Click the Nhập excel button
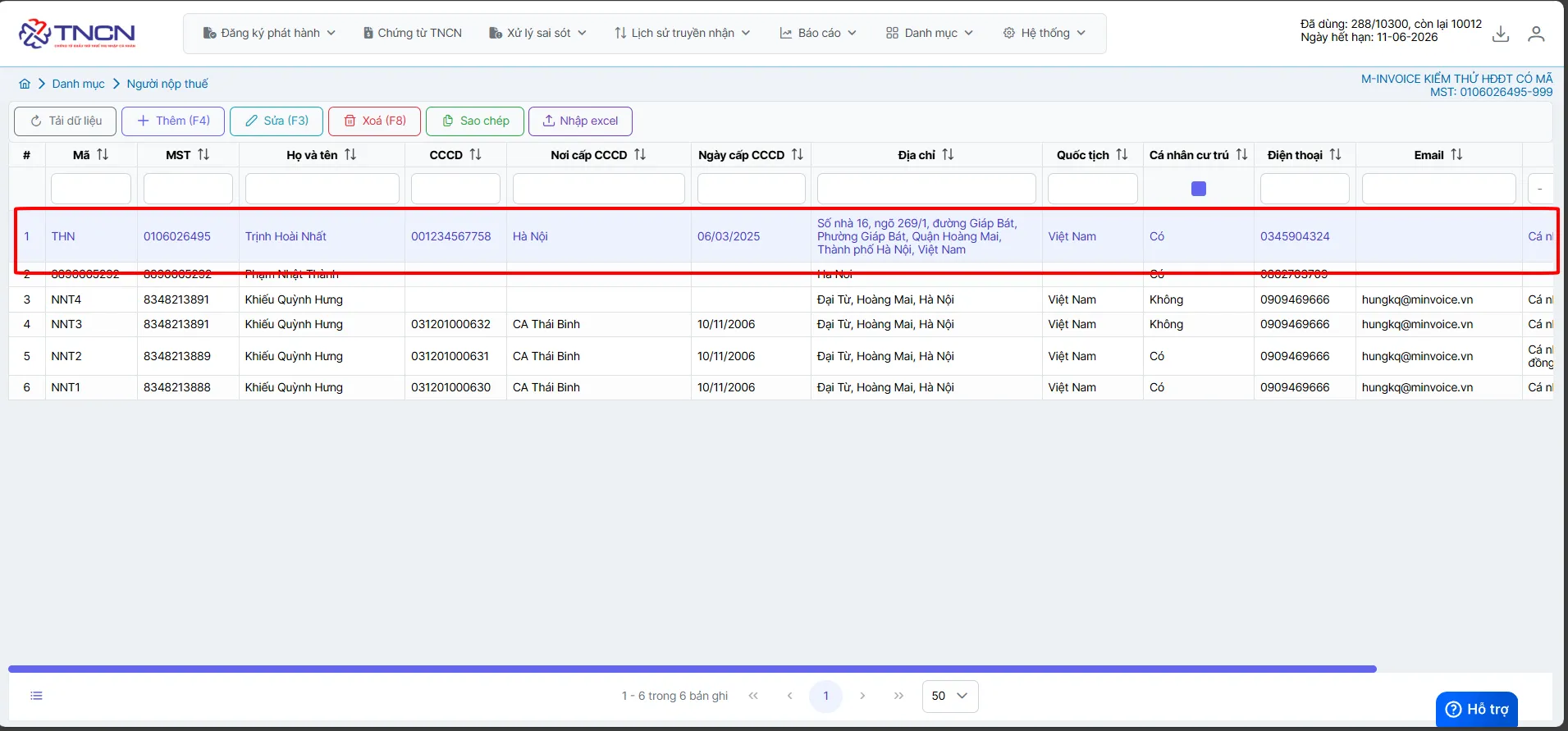This screenshot has width=1568, height=731. click(x=580, y=121)
